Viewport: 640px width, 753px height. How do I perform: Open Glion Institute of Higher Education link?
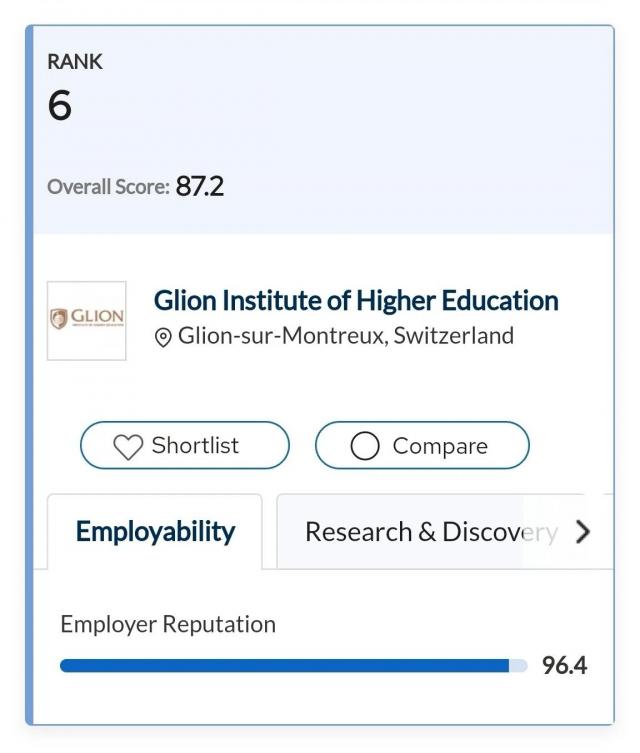356,300
